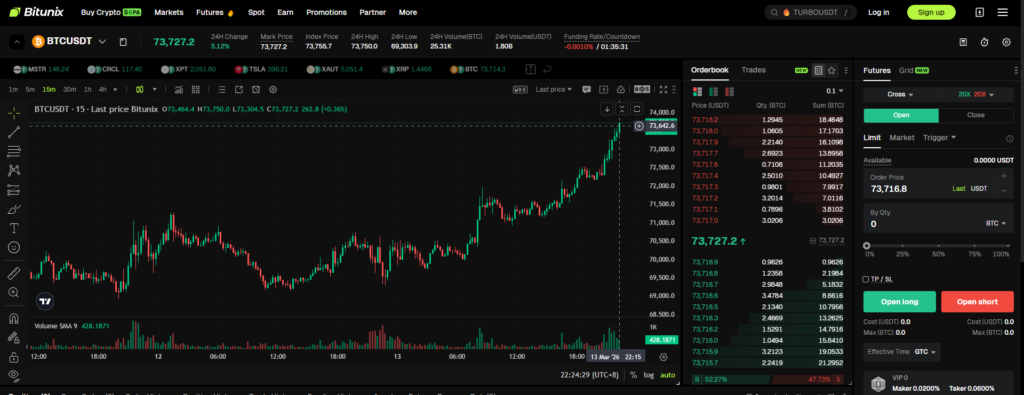Set quantity slider to 50%
This screenshot has height=395, width=1024.
938,246
